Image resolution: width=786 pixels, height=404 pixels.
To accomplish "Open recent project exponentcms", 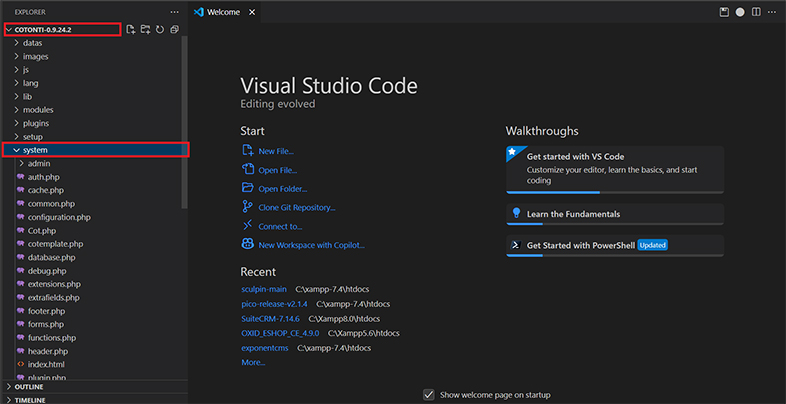I will (x=265, y=348).
